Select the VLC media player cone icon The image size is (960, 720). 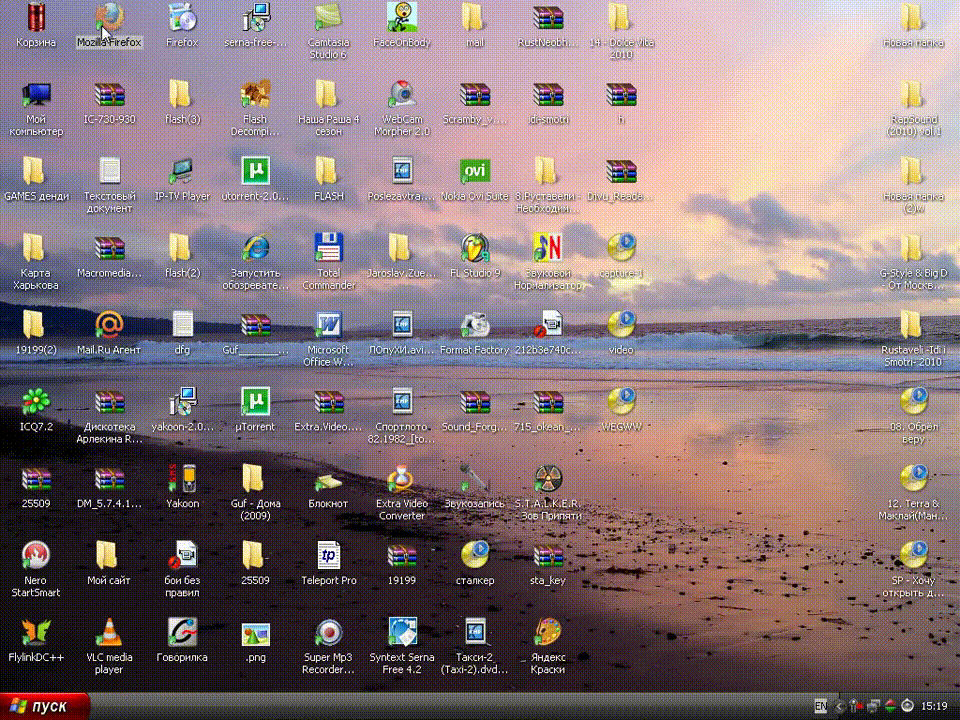click(x=109, y=633)
